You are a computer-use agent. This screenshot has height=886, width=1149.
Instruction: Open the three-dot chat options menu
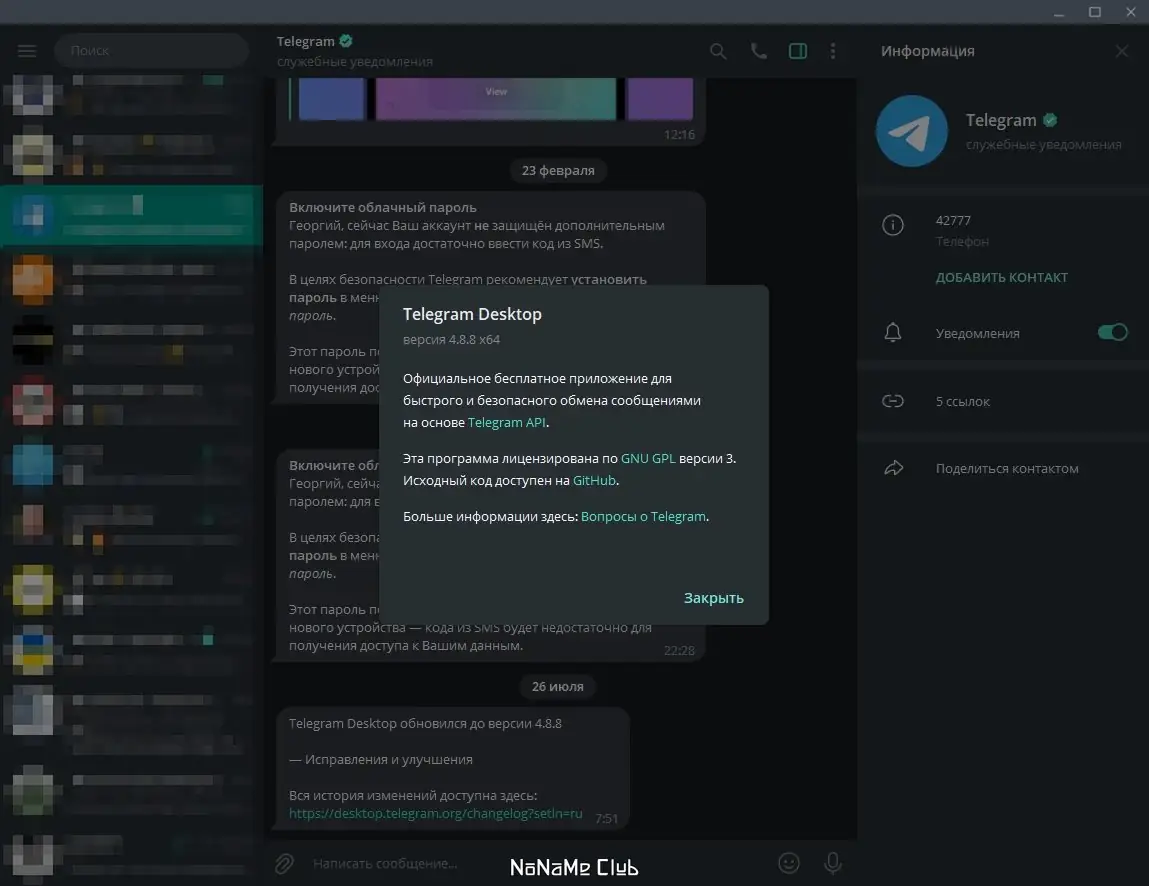(832, 51)
